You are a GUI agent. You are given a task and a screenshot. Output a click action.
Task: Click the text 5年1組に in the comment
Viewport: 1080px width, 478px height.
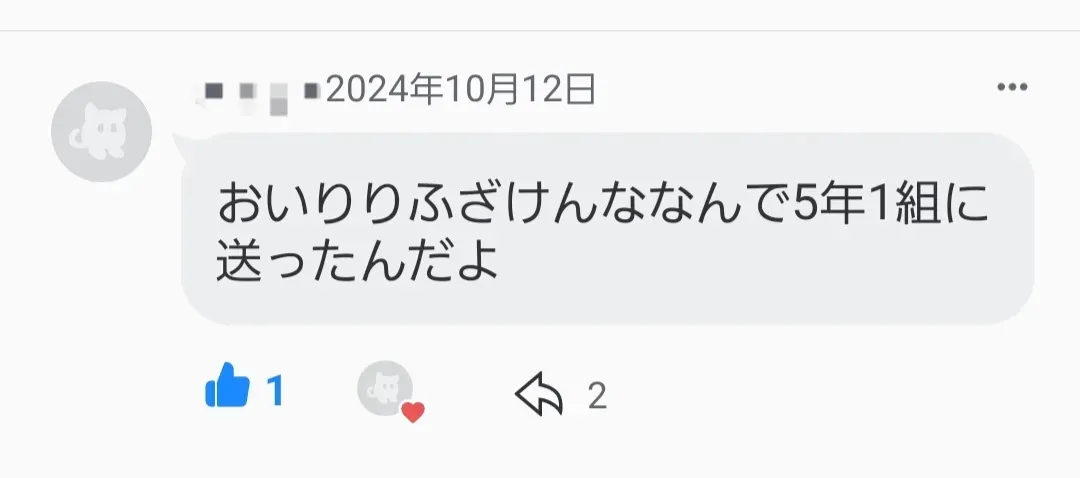[891, 205]
